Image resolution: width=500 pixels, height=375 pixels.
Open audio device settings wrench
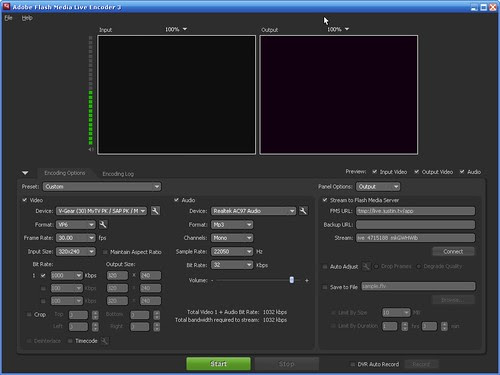click(x=303, y=211)
